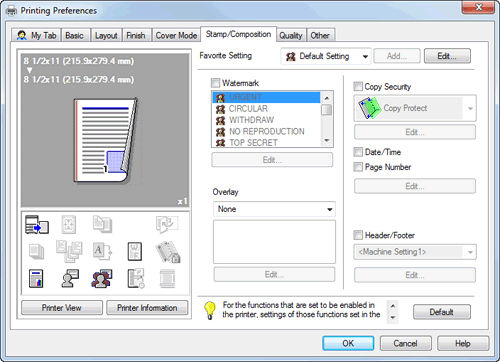Viewport: 500px width, 362px height.
Task: Enable the Watermark checkbox
Action: click(216, 83)
